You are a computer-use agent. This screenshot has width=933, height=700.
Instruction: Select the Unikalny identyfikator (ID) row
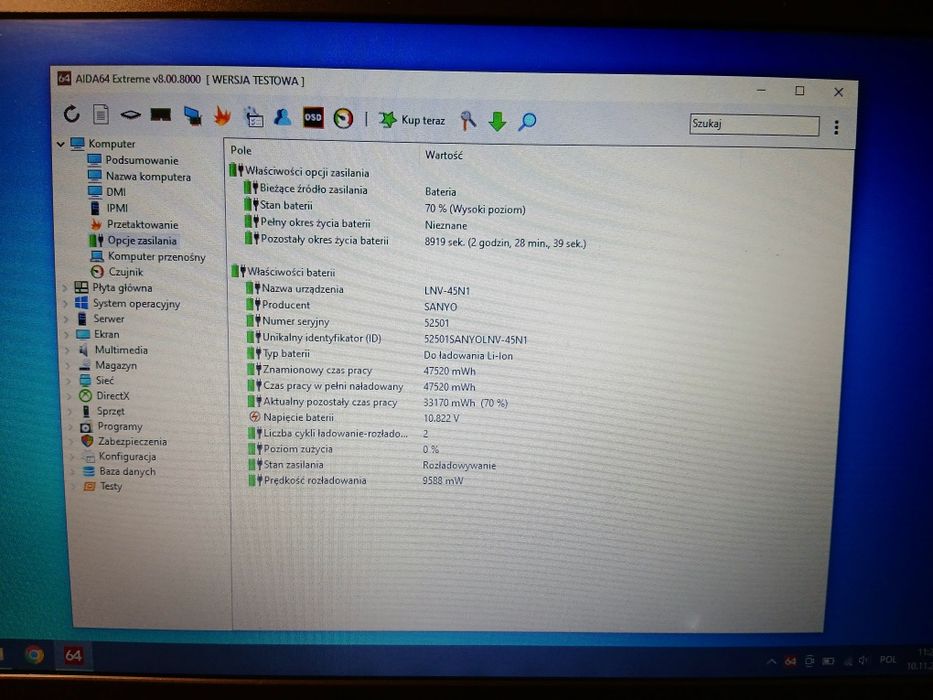(387, 339)
